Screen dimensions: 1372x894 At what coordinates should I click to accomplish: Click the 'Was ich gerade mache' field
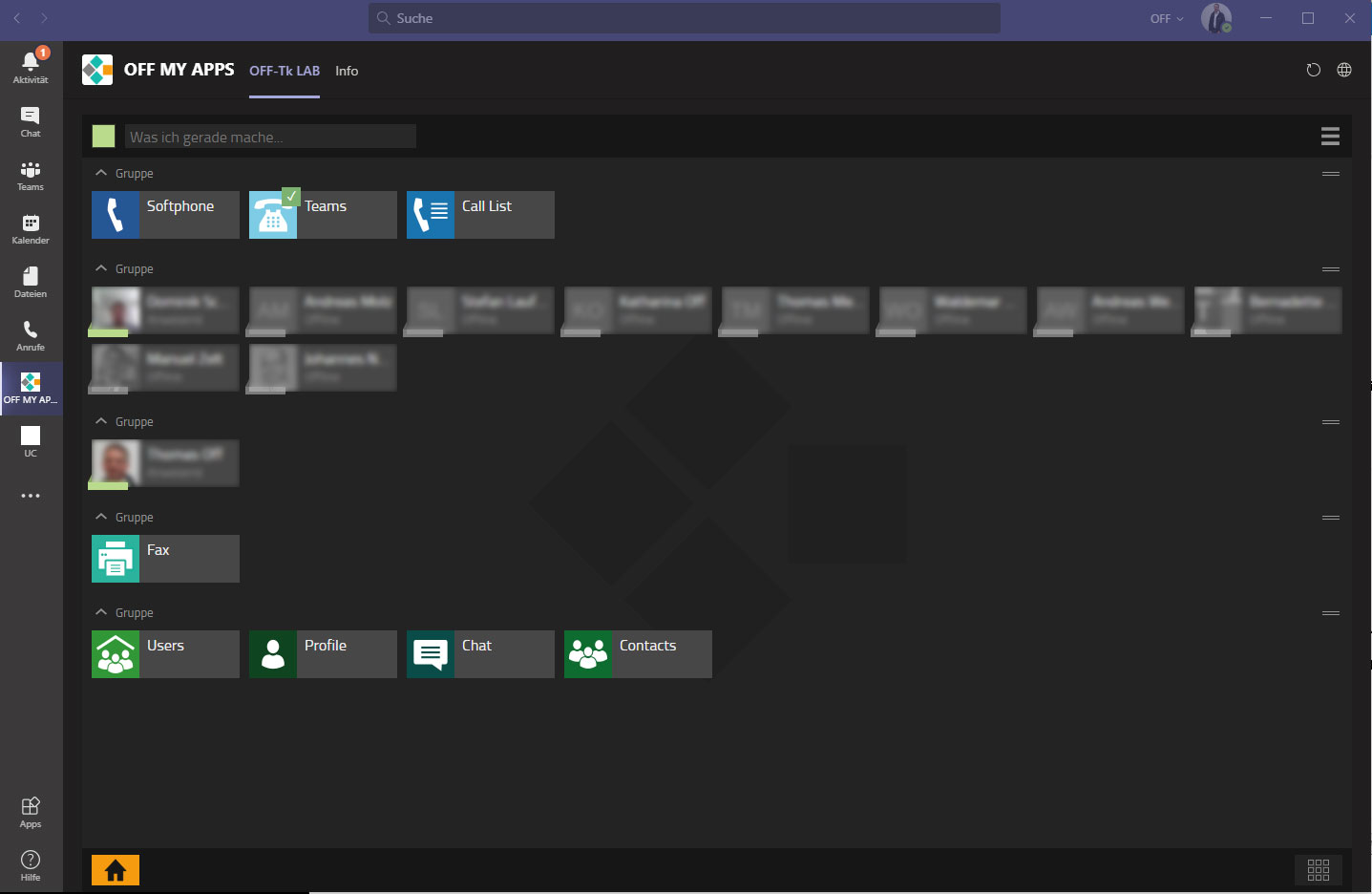click(x=270, y=137)
